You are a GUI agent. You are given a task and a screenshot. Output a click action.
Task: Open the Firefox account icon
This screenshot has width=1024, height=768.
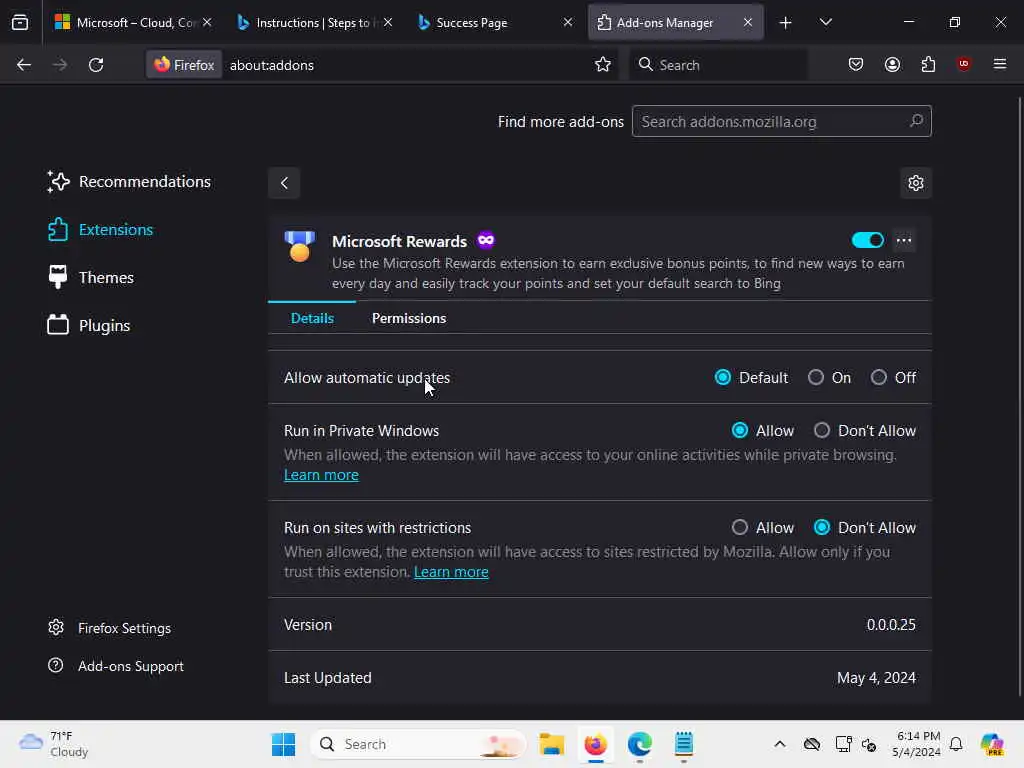point(892,65)
